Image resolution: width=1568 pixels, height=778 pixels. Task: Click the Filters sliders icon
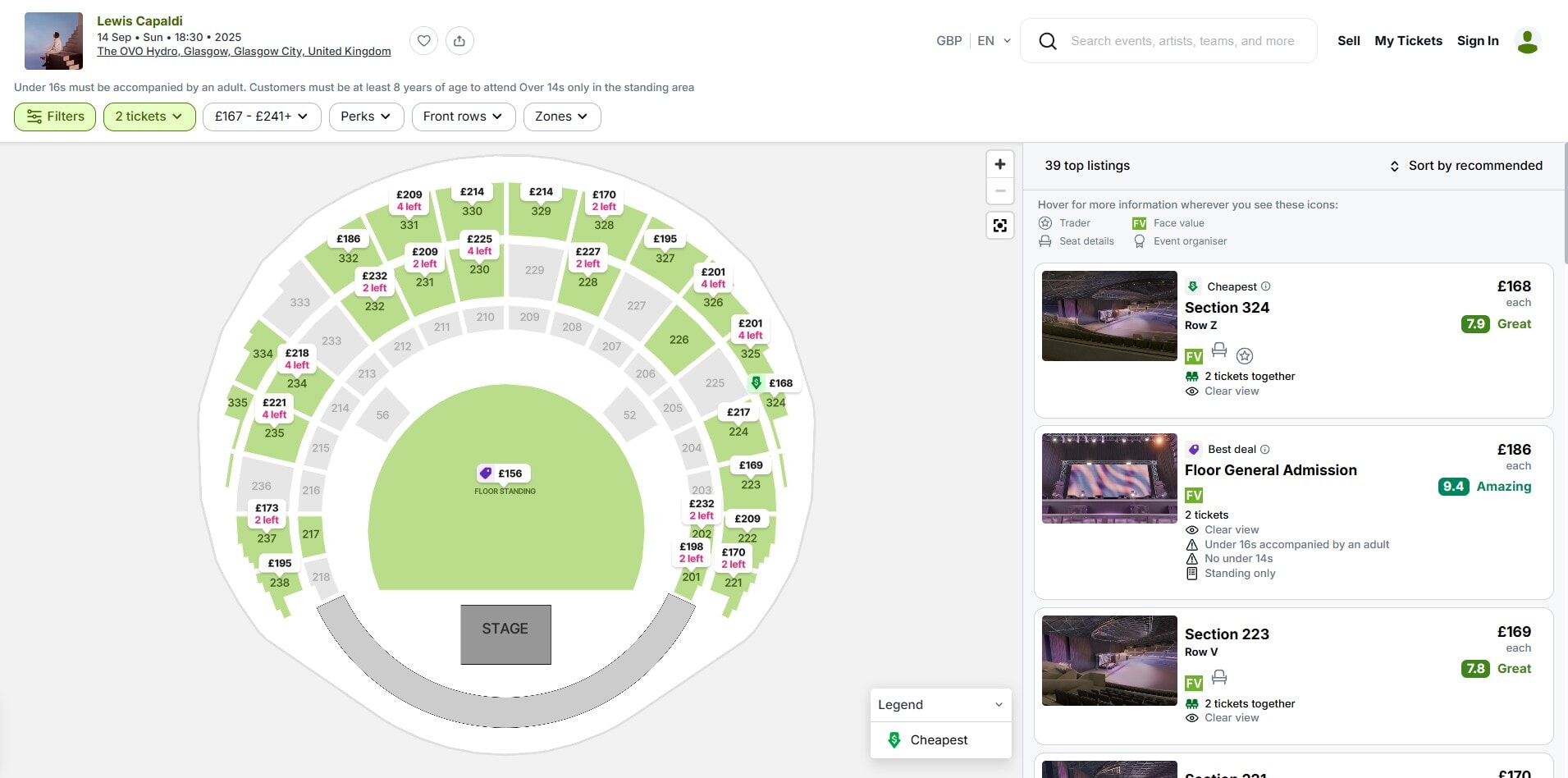34,117
